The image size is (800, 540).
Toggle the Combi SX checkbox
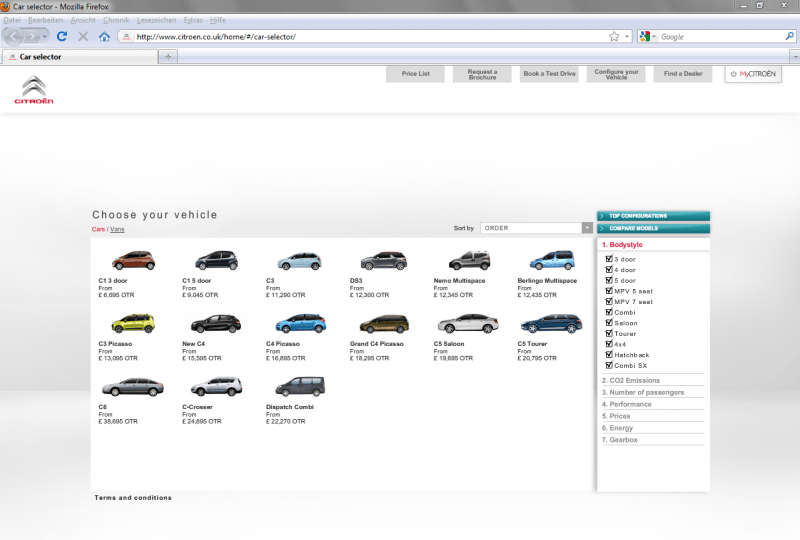point(609,365)
